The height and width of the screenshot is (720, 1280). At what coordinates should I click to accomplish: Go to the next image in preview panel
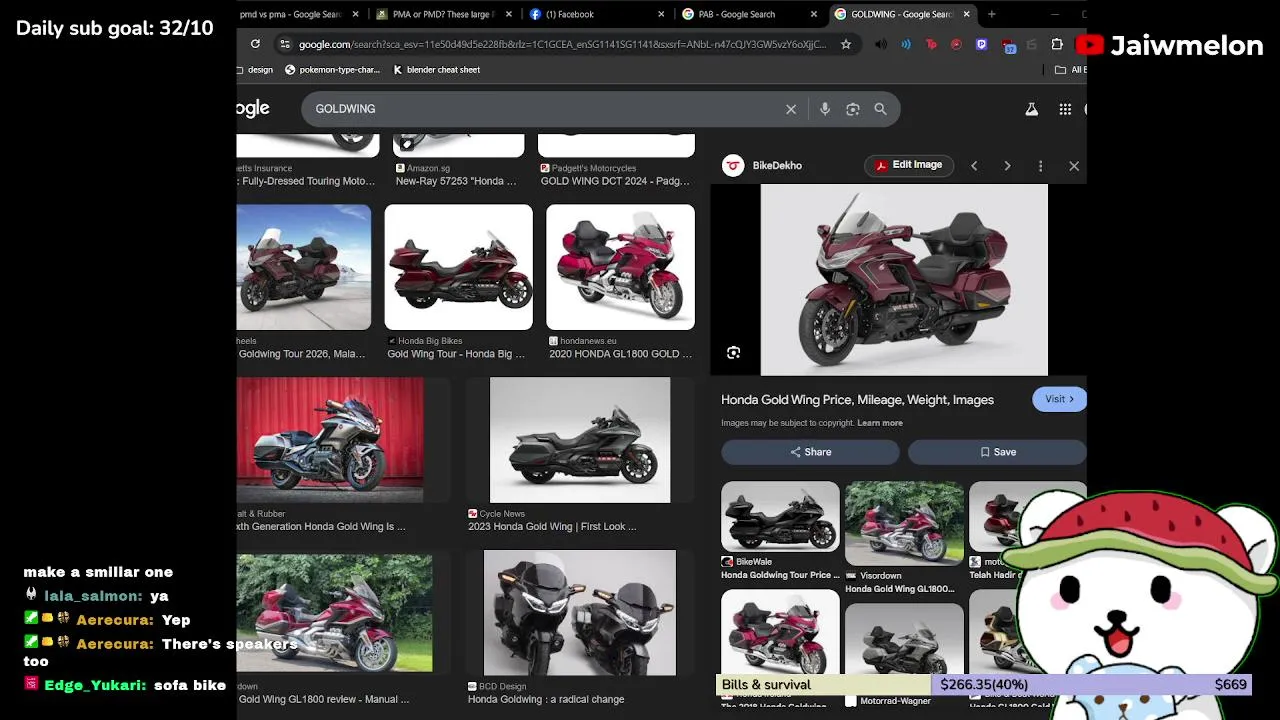pyautogui.click(x=1007, y=166)
